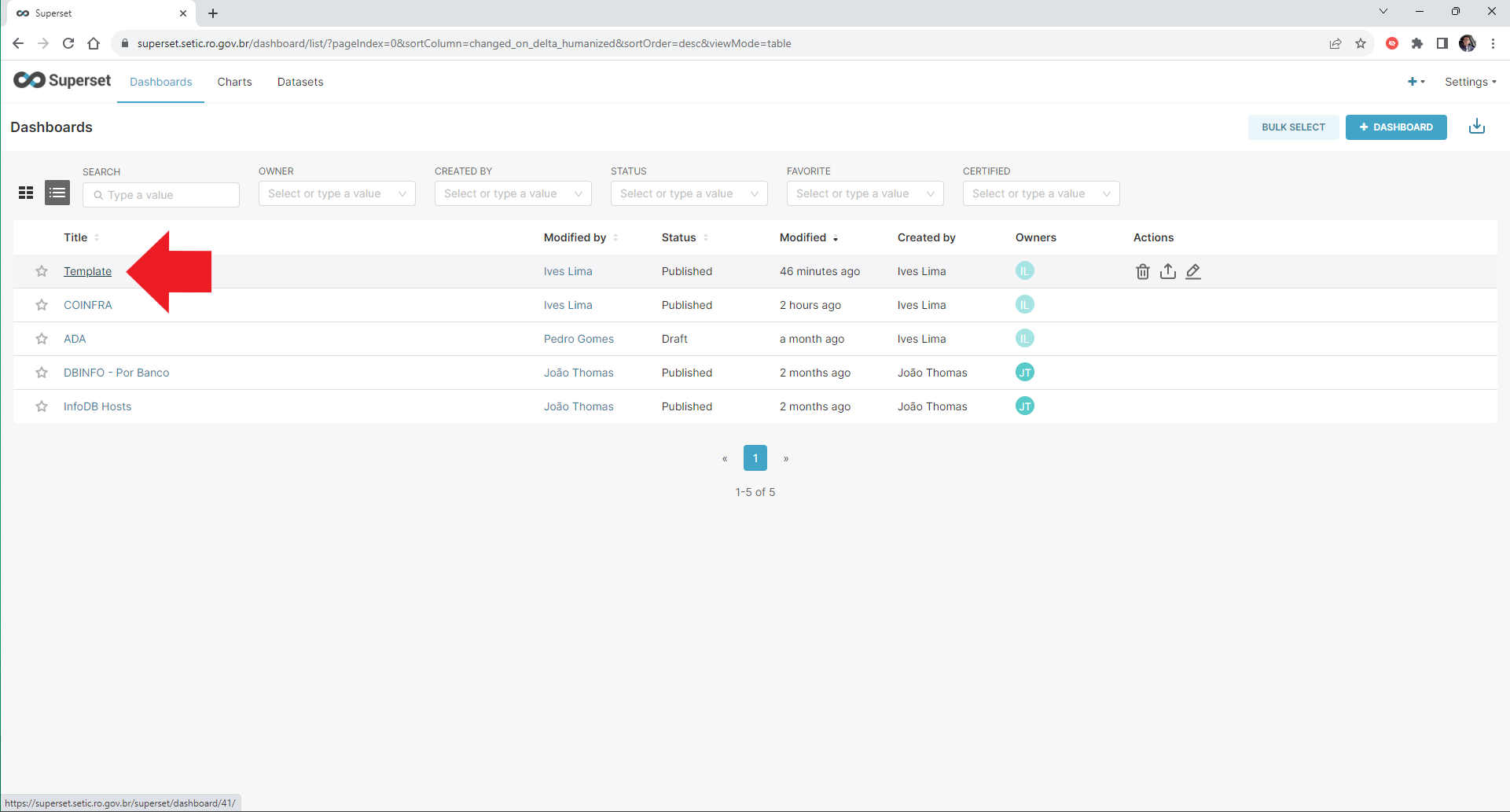Viewport: 1510px width, 812px height.
Task: Open the COINFRA dashboard link
Action: (x=88, y=305)
